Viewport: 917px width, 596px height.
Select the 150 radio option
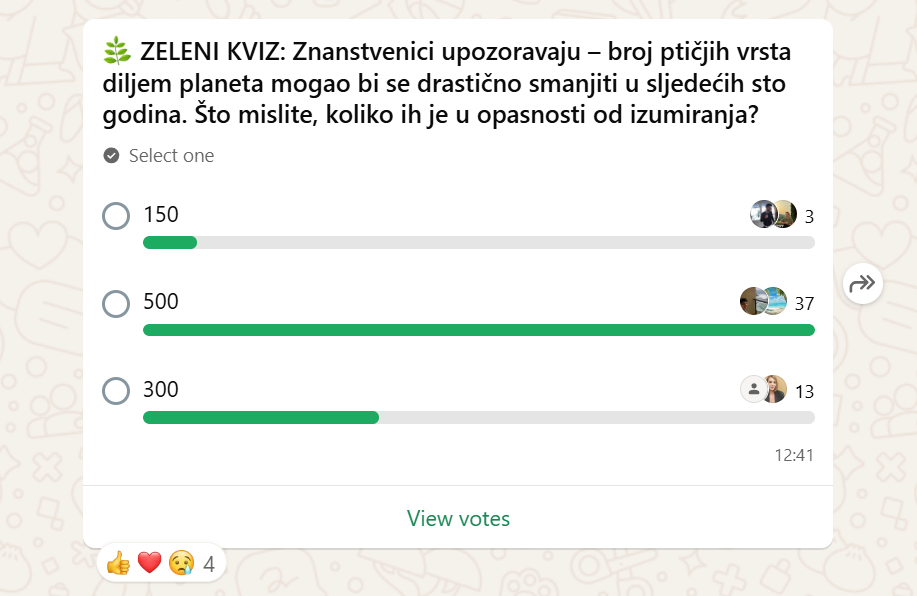[x=116, y=216]
